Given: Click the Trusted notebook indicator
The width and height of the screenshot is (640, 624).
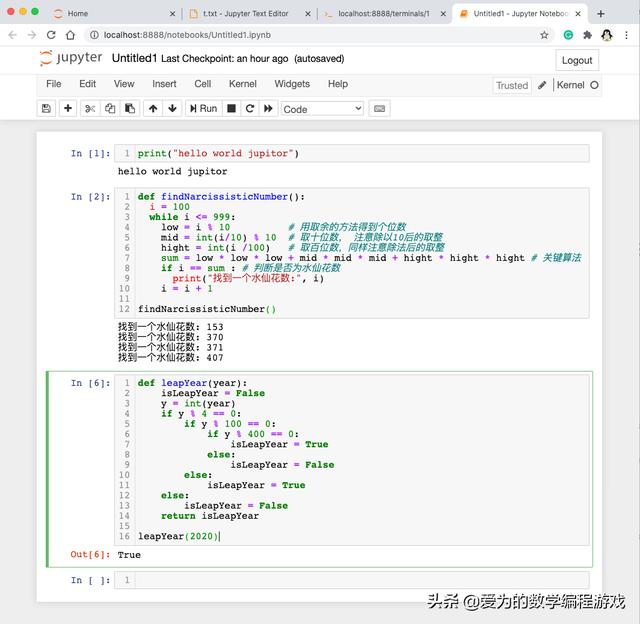Looking at the screenshot, I should [512, 86].
